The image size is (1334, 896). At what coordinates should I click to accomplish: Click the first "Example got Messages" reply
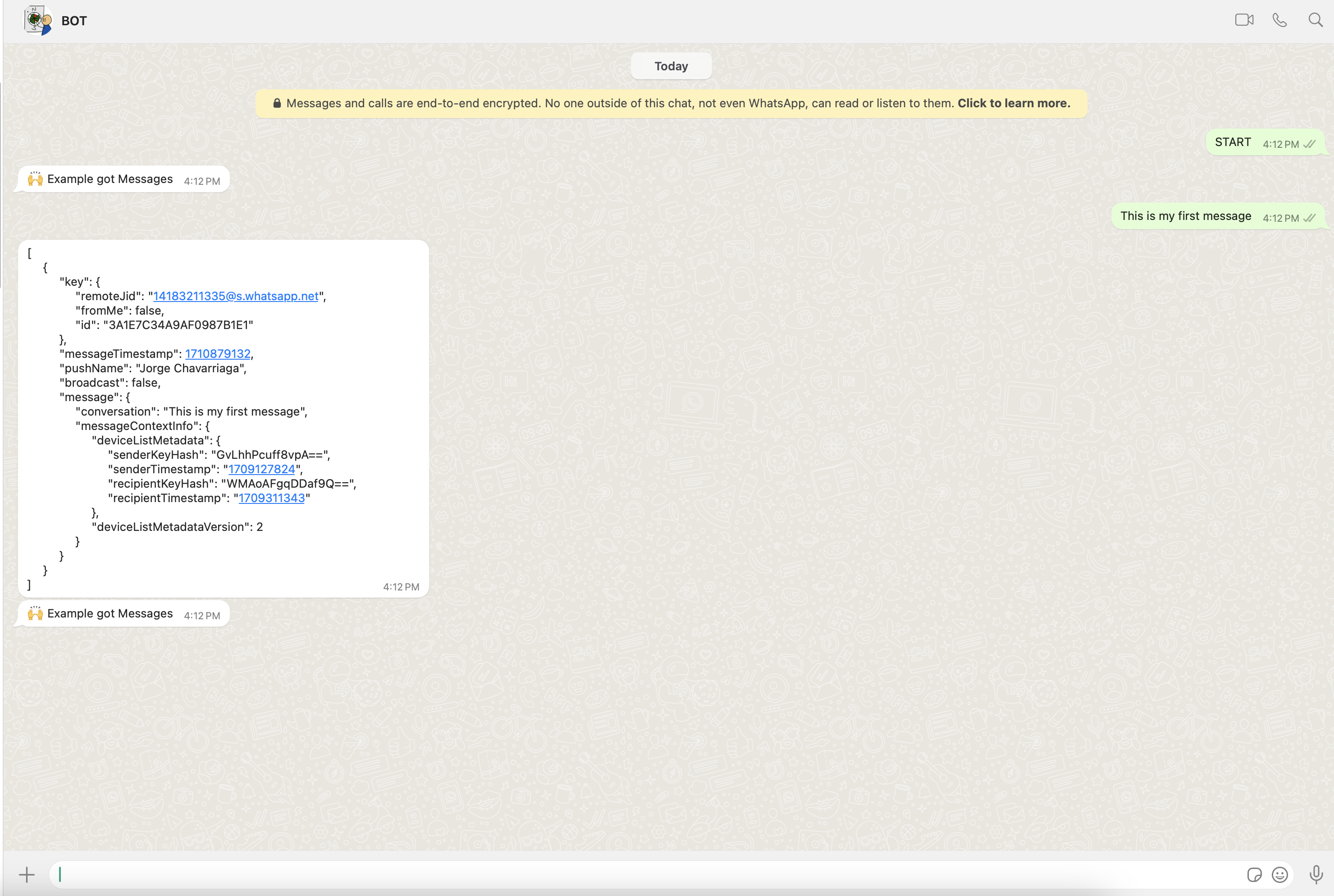[110, 179]
